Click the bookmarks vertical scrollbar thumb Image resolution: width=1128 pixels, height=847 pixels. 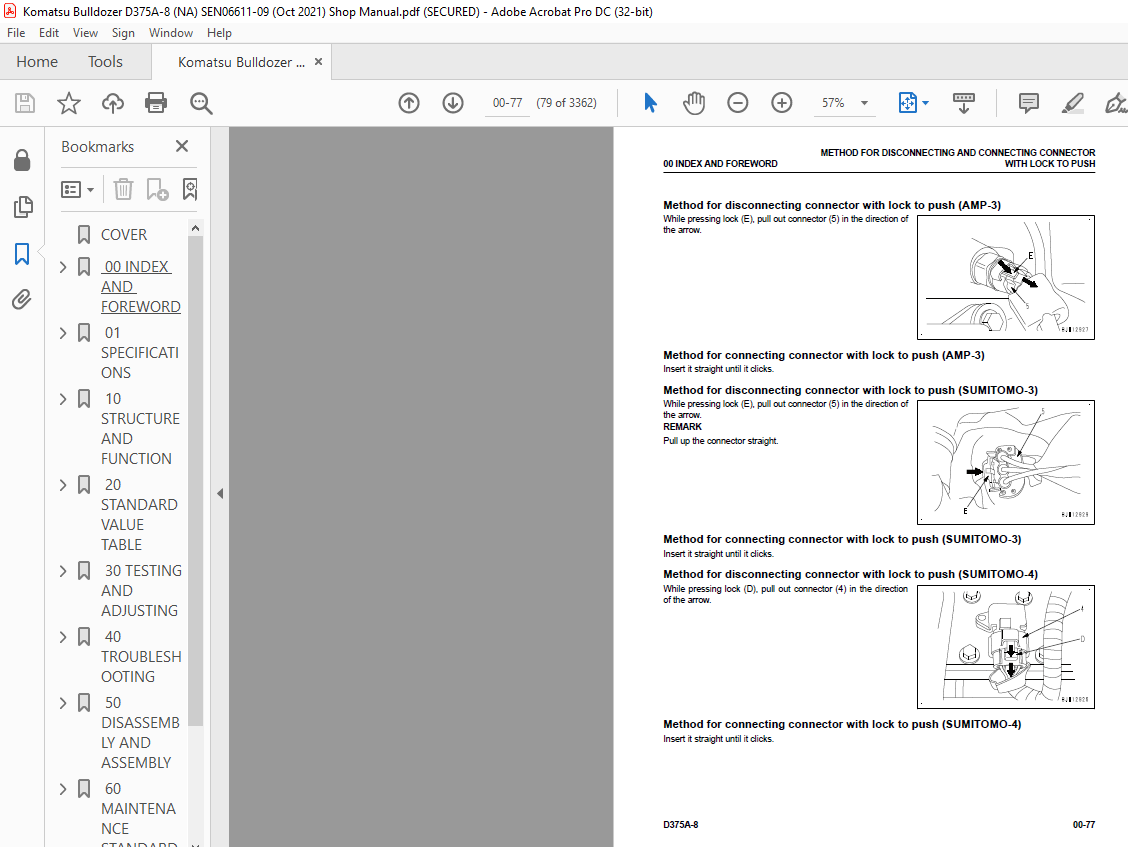[195, 481]
